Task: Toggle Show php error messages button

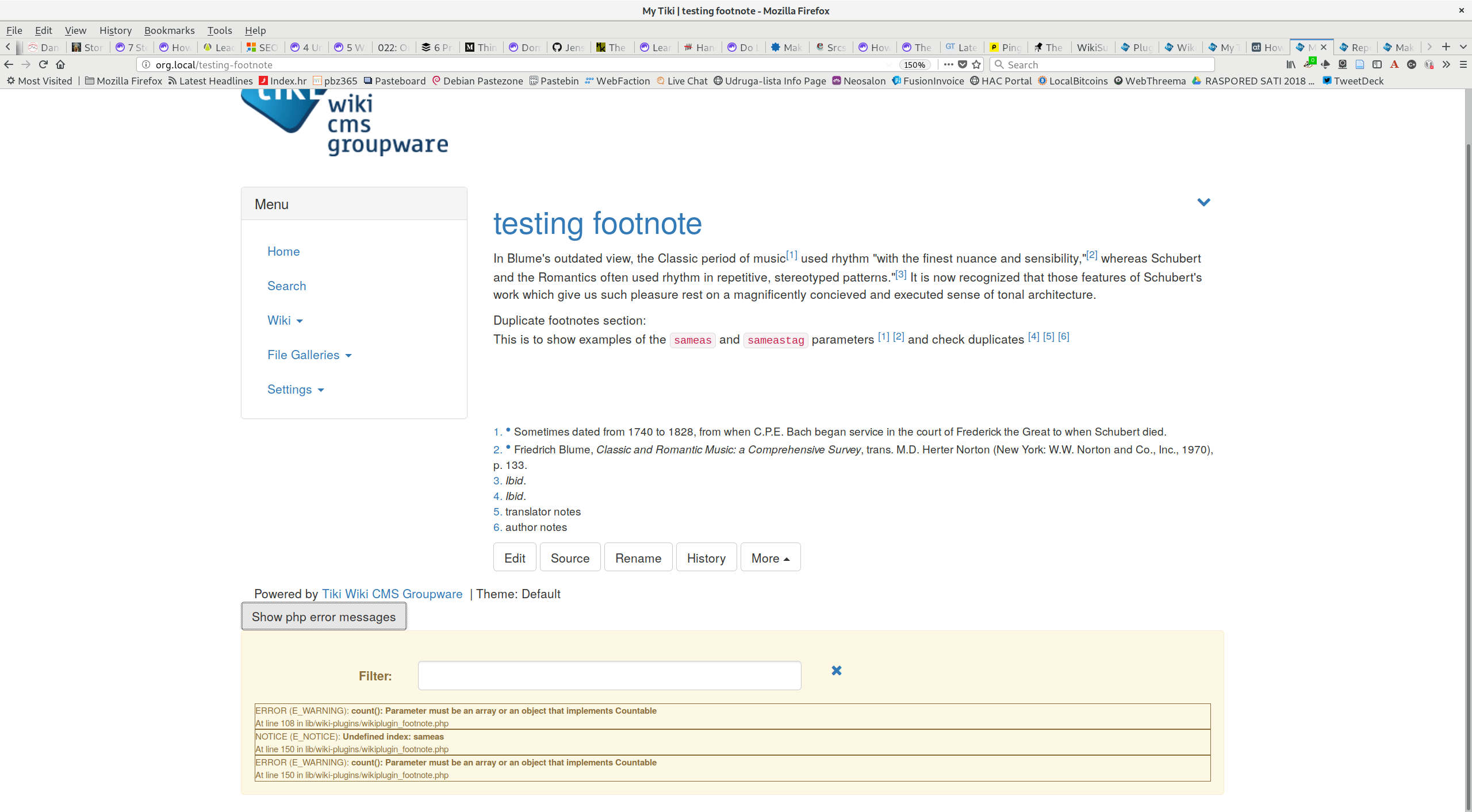Action: (x=324, y=617)
